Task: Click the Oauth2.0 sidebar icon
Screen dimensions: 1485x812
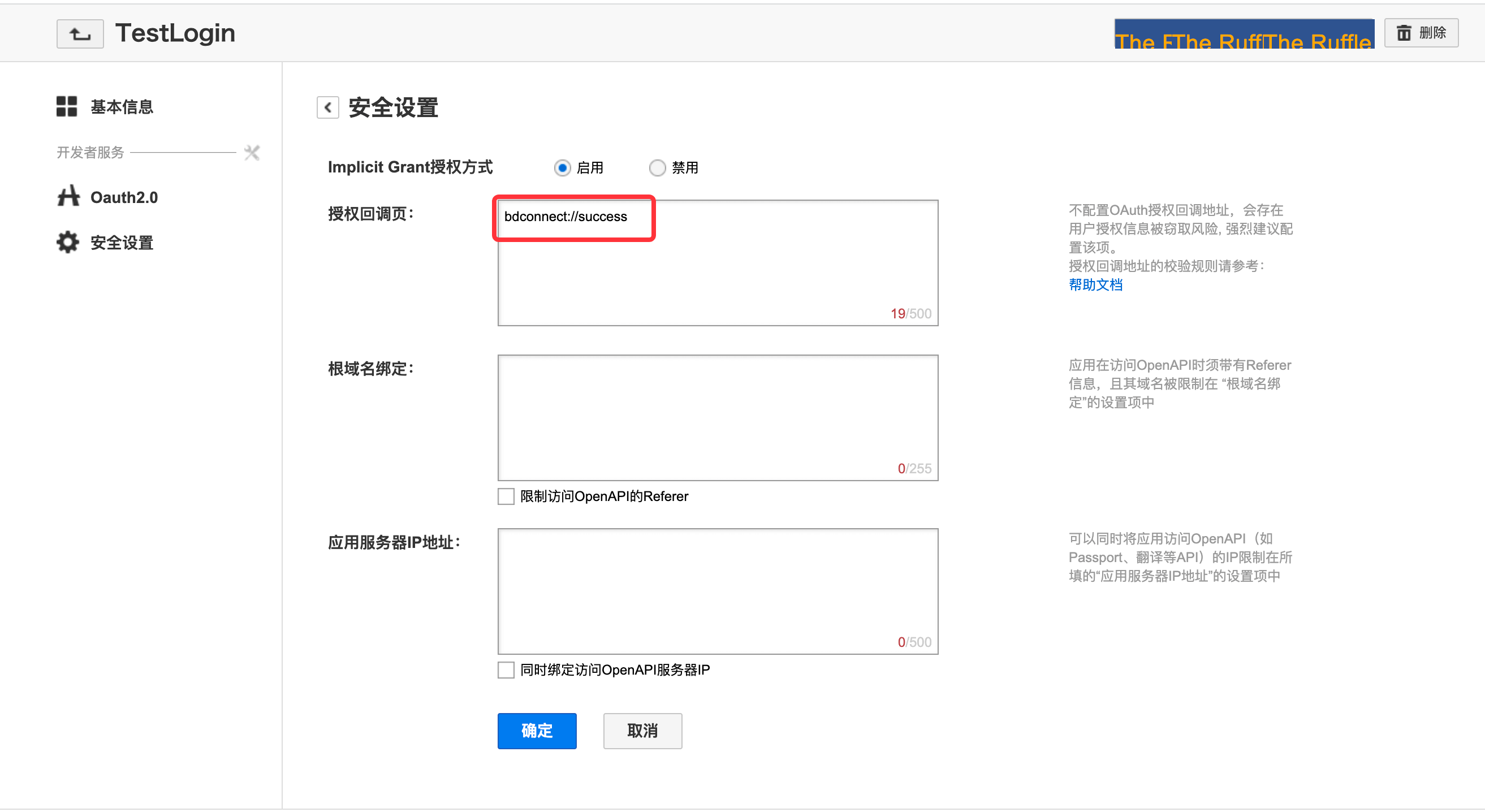Action: [68, 197]
